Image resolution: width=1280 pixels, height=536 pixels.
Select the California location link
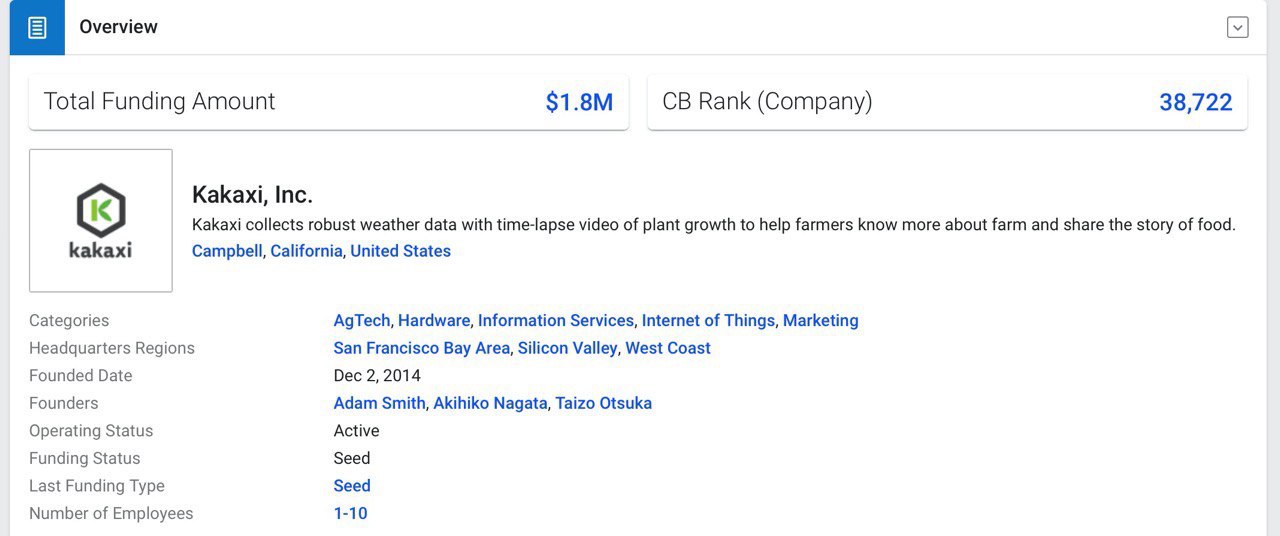(306, 251)
